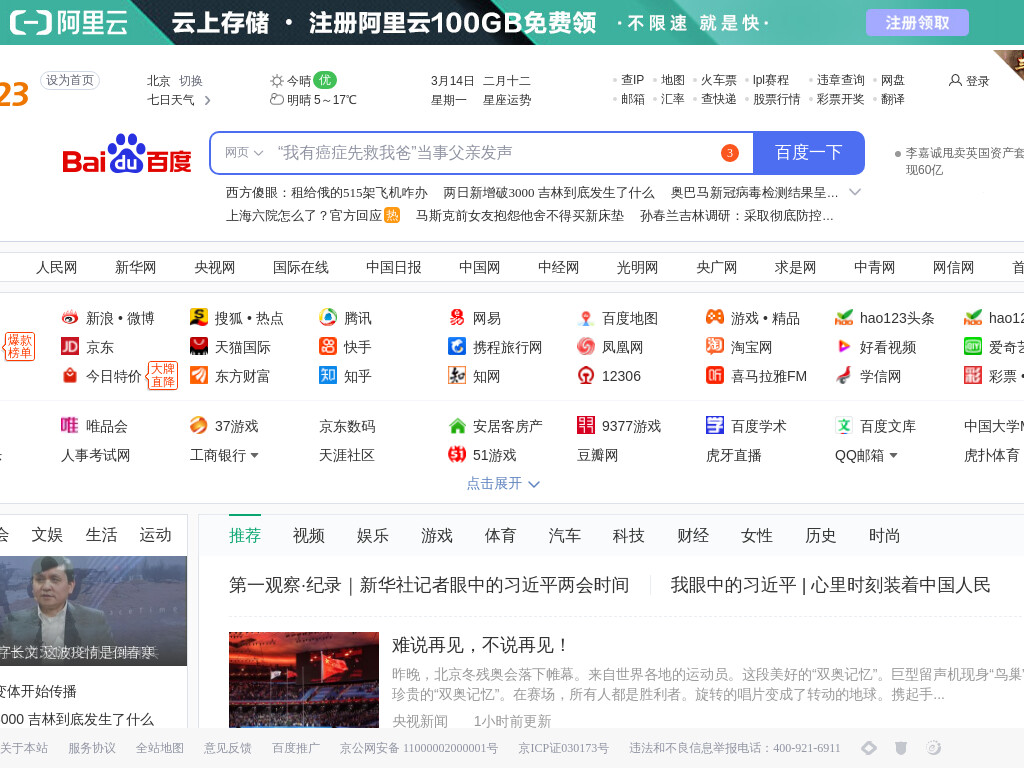
Task: Open the Sohu hot topics icon
Action: pyautogui.click(x=199, y=317)
